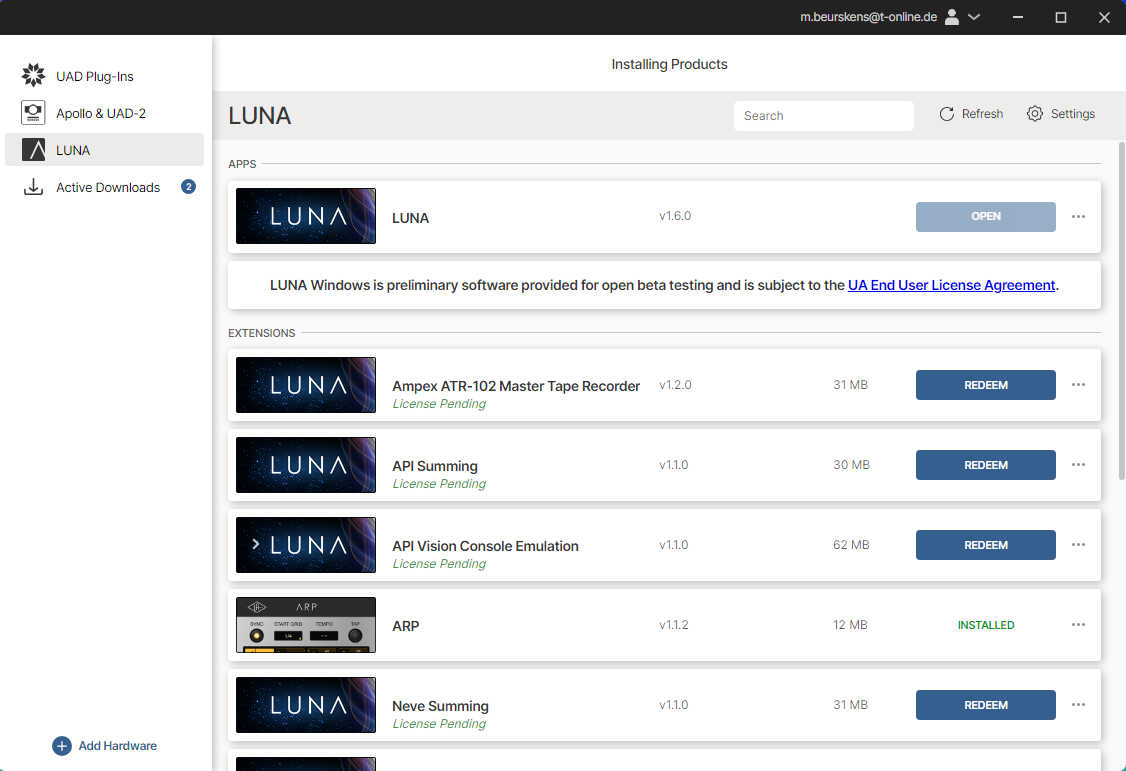Open more options for Ampex ATR-102
This screenshot has height=771, width=1126.
1078,385
